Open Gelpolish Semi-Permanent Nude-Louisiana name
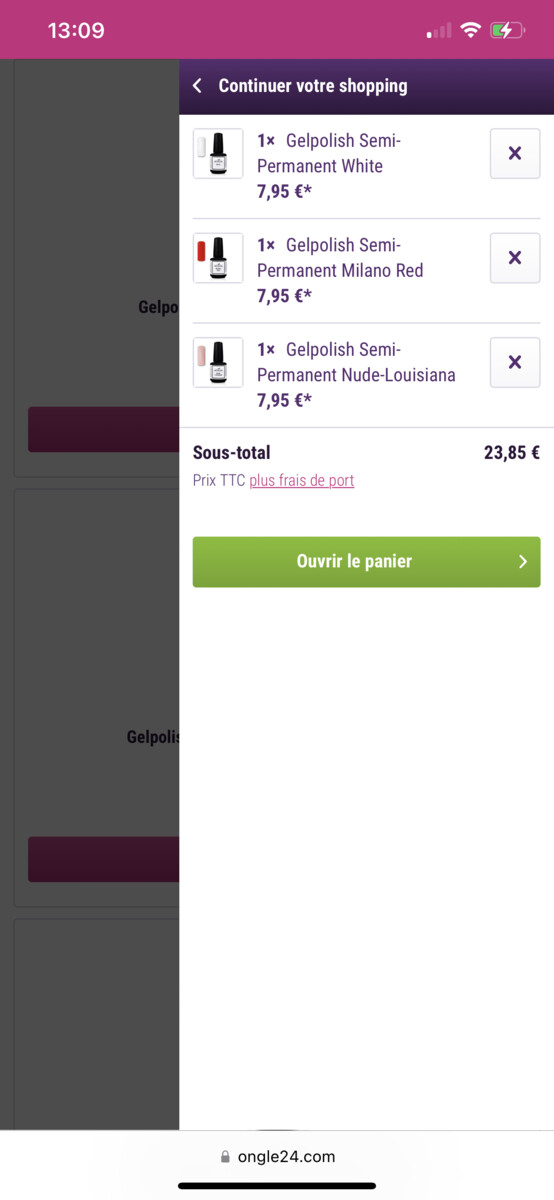Screen dimensions: 554x1200 [356, 362]
